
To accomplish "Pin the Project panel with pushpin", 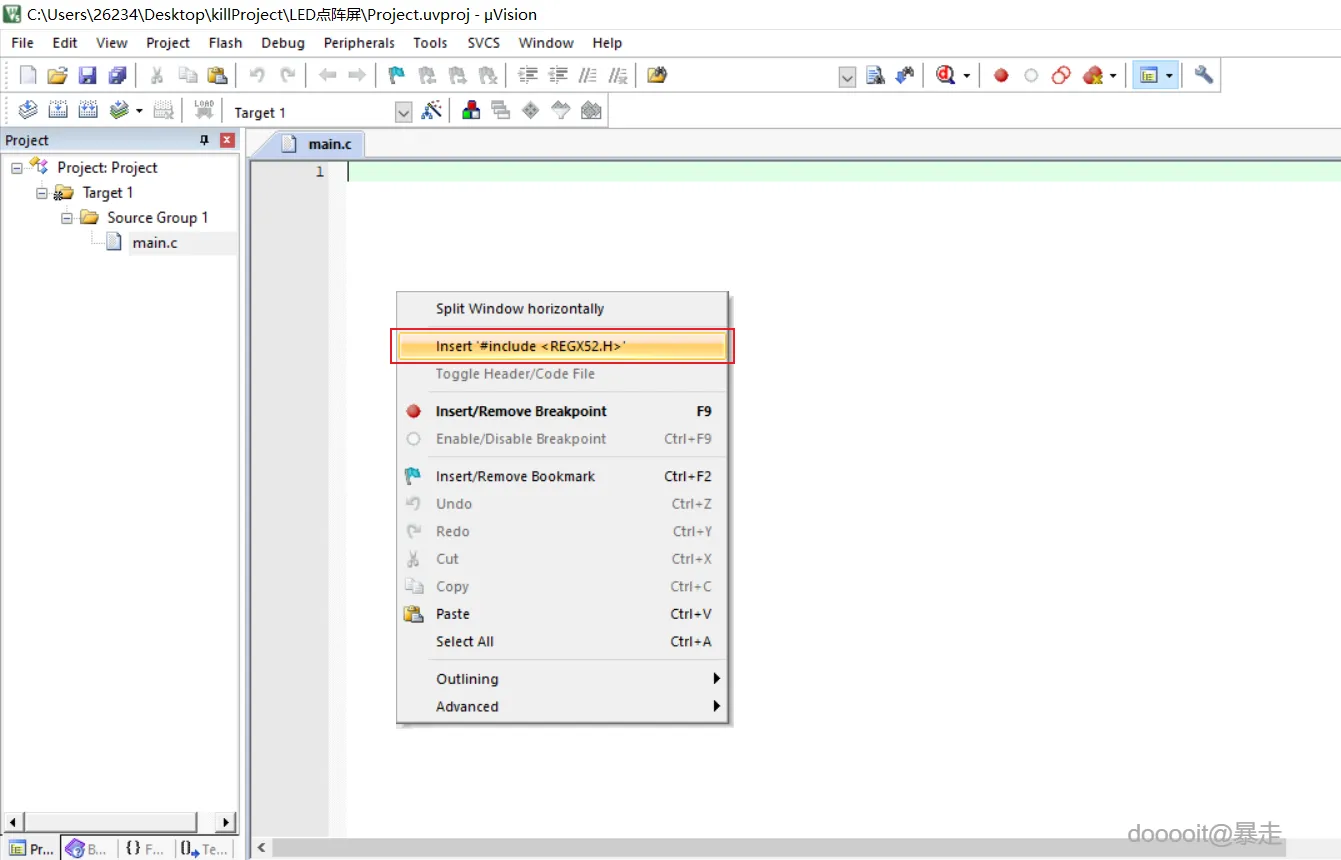I will click(205, 140).
